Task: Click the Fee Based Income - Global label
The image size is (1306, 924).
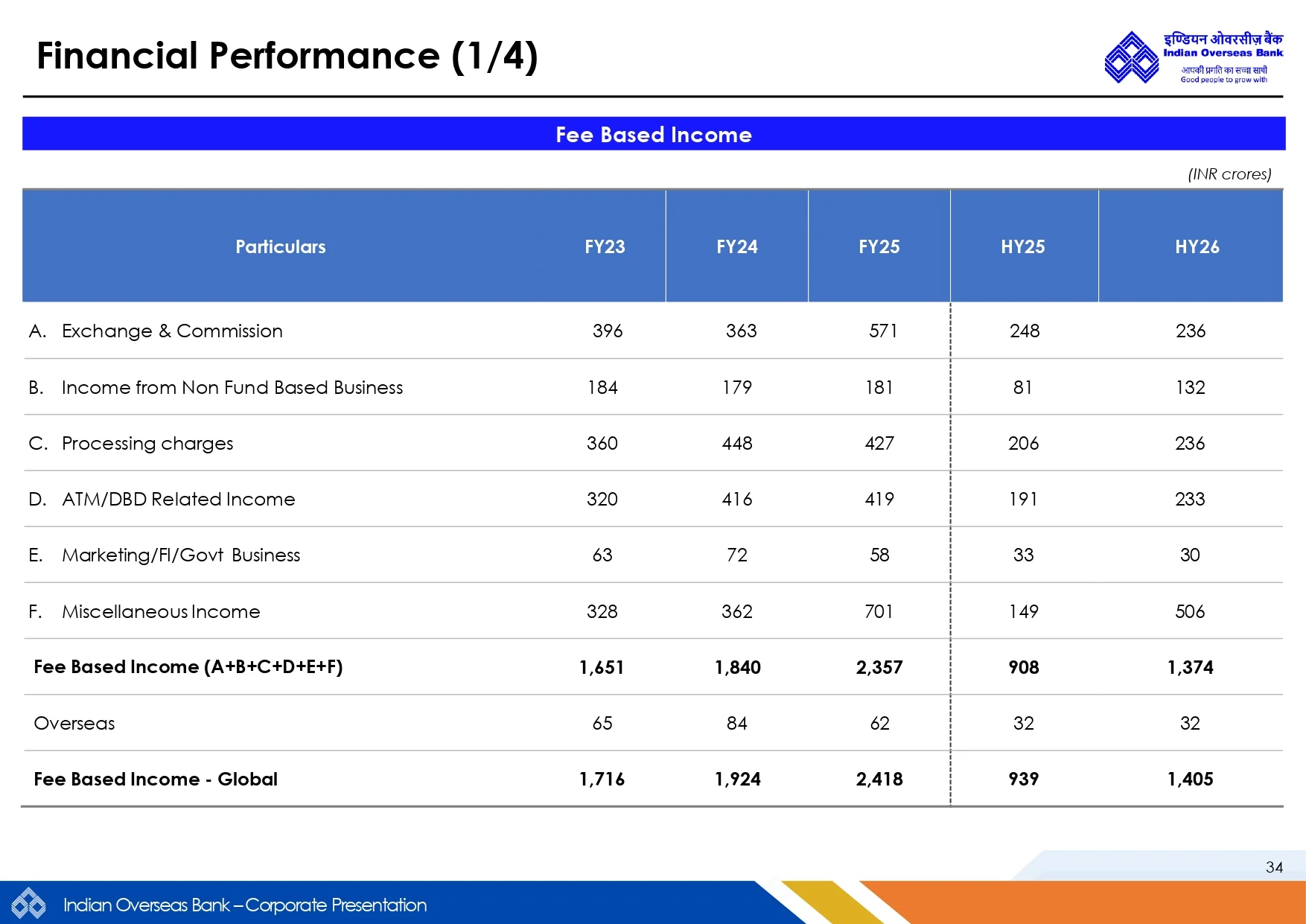Action: tap(155, 779)
